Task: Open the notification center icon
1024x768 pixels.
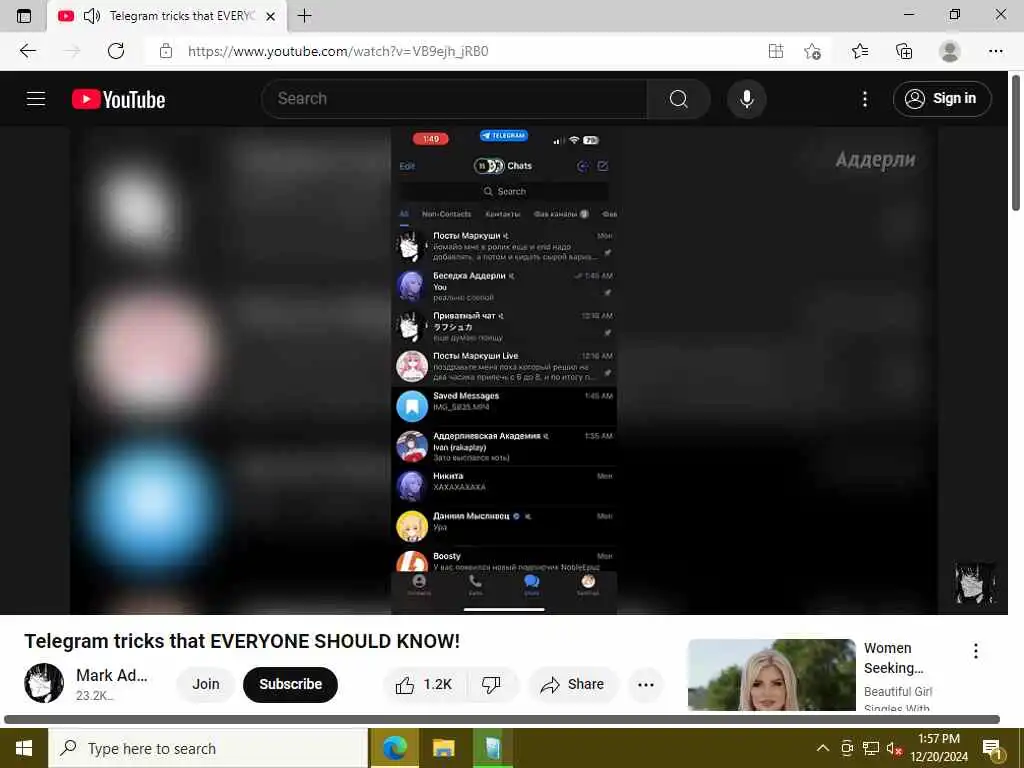Action: (992, 749)
